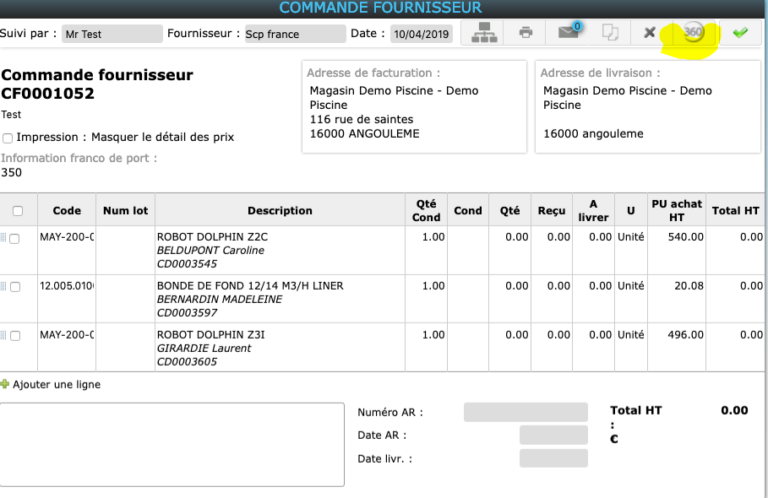The image size is (768, 498).
Task: Open the Suivi par Mr Test field
Action: tap(111, 34)
